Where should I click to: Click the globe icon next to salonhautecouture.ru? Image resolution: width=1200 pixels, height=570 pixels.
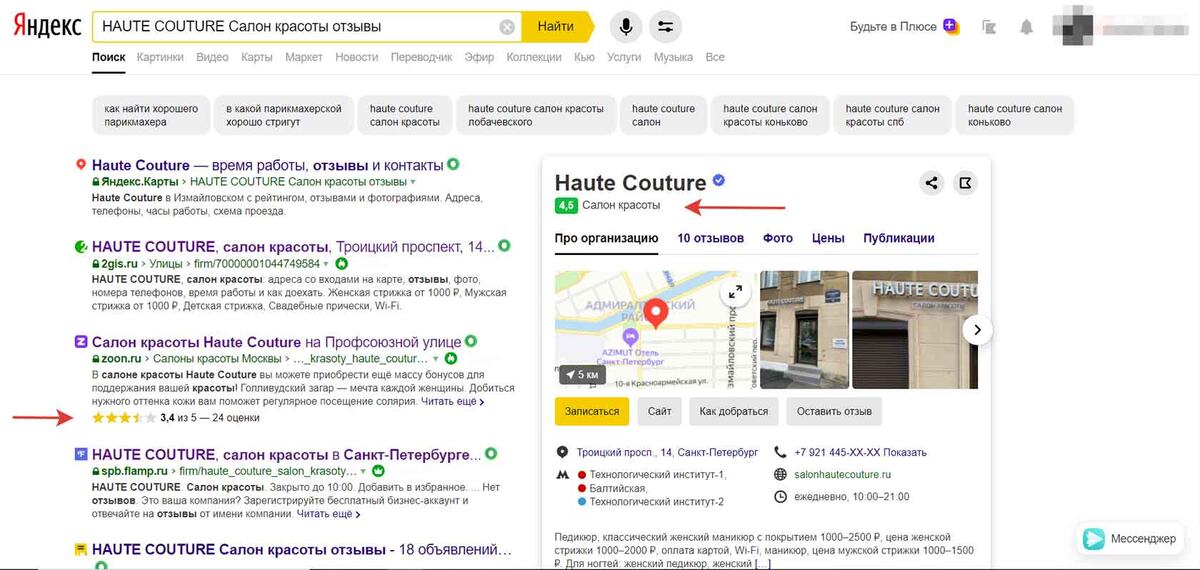(x=780, y=474)
